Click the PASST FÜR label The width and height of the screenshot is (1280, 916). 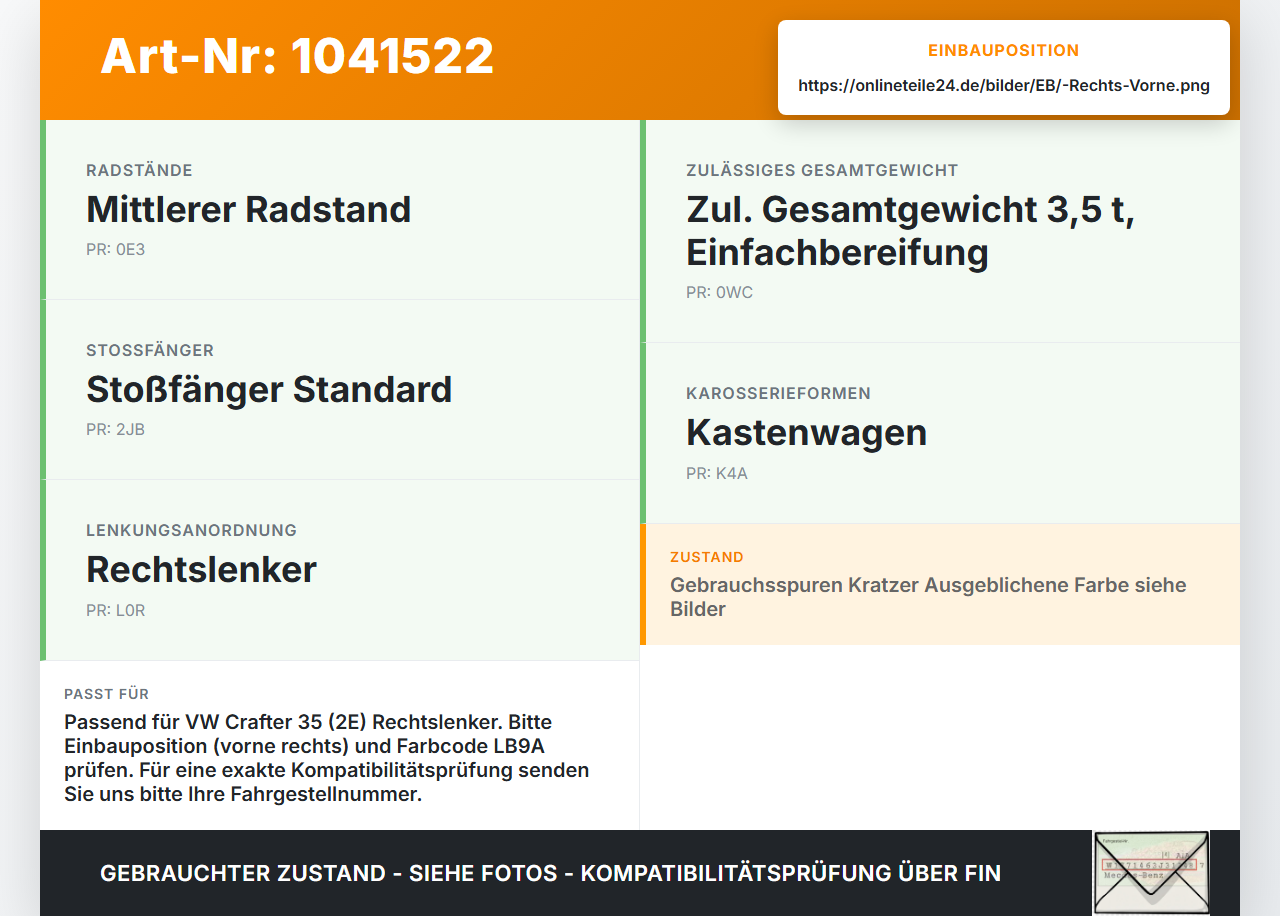point(107,694)
